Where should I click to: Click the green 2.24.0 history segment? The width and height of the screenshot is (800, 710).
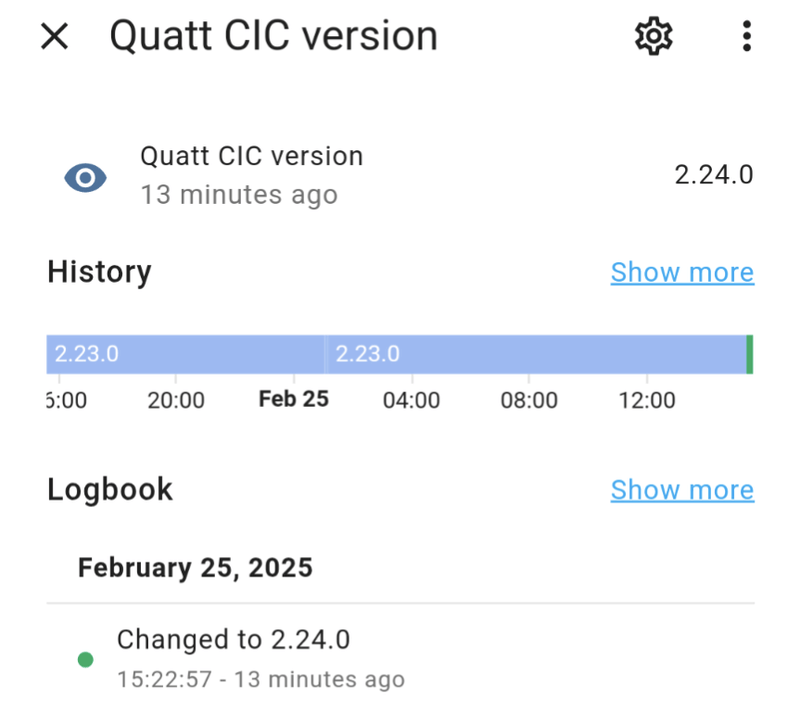(x=750, y=354)
